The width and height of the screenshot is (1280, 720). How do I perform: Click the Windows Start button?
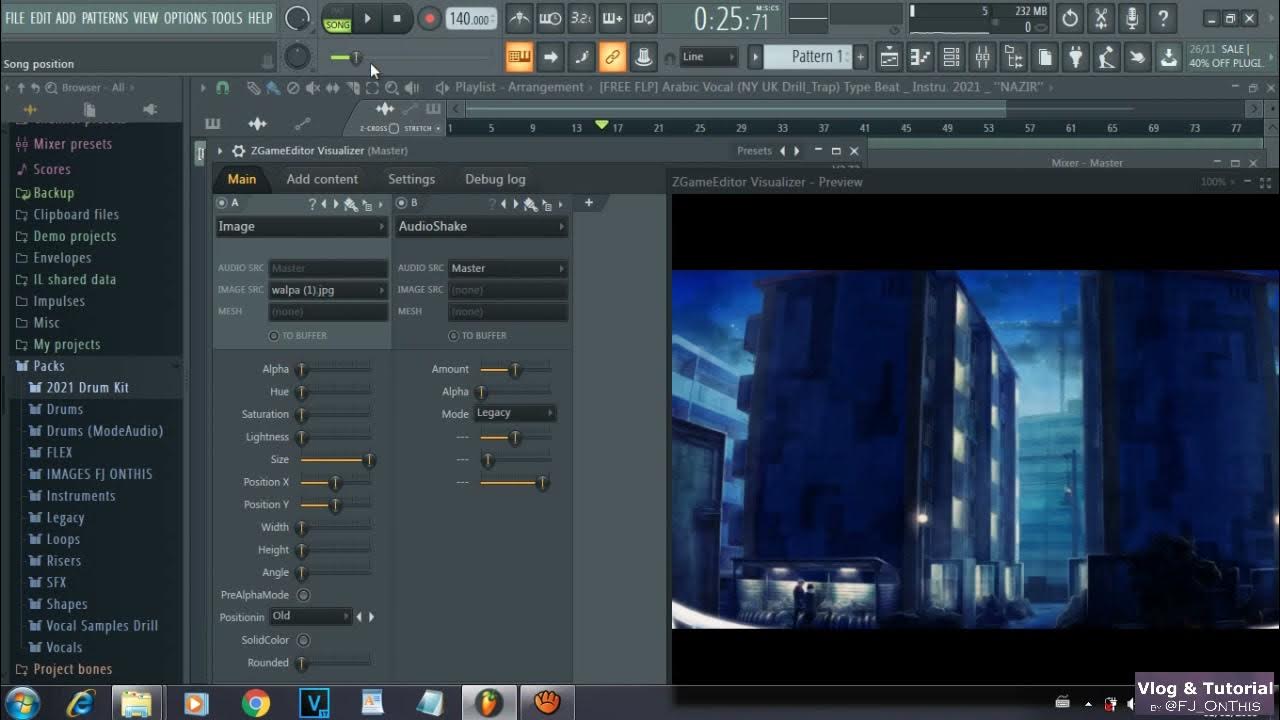[21, 703]
